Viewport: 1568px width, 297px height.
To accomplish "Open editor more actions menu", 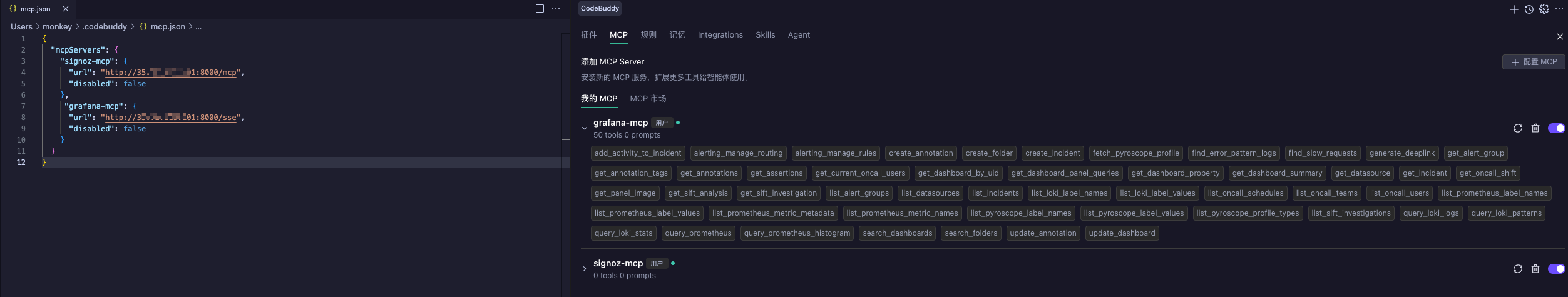I will tap(556, 9).
